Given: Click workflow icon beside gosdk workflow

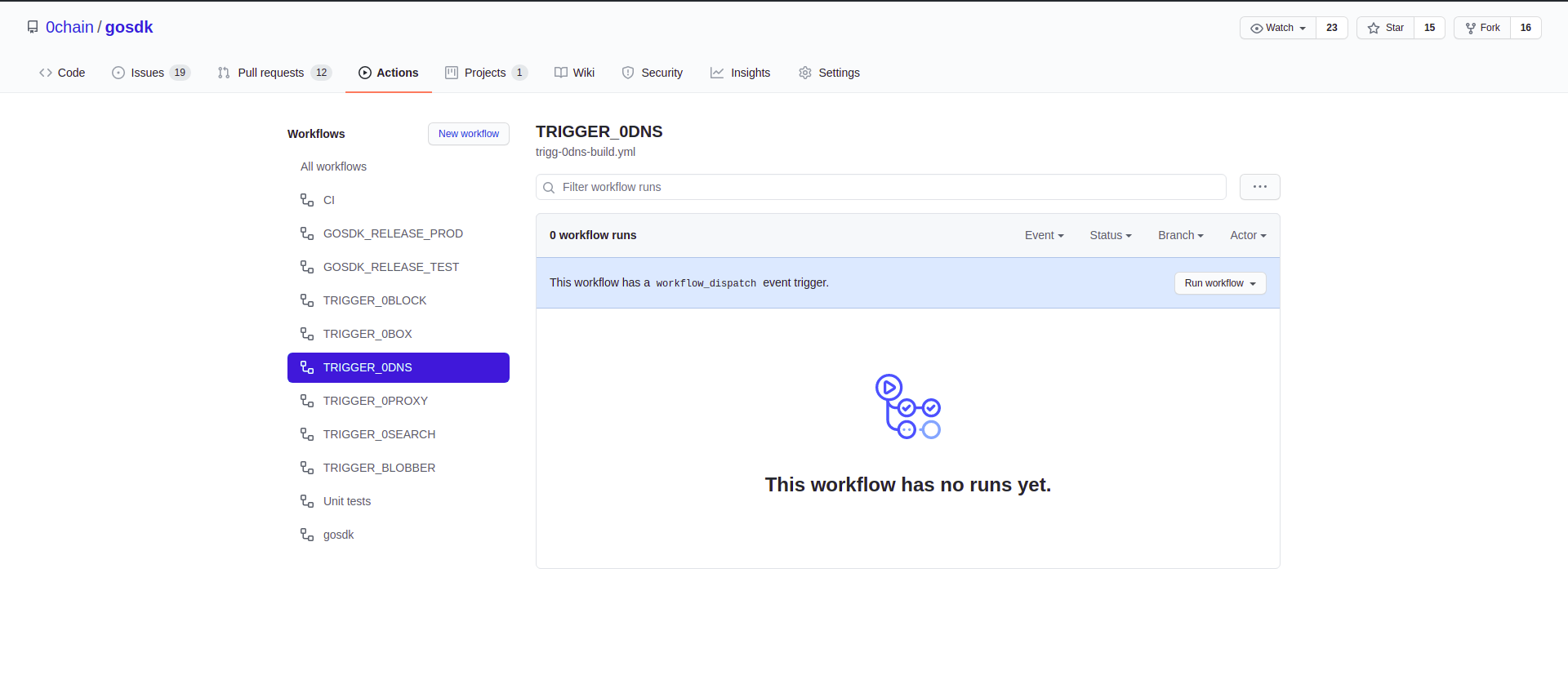Looking at the screenshot, I should click(307, 535).
